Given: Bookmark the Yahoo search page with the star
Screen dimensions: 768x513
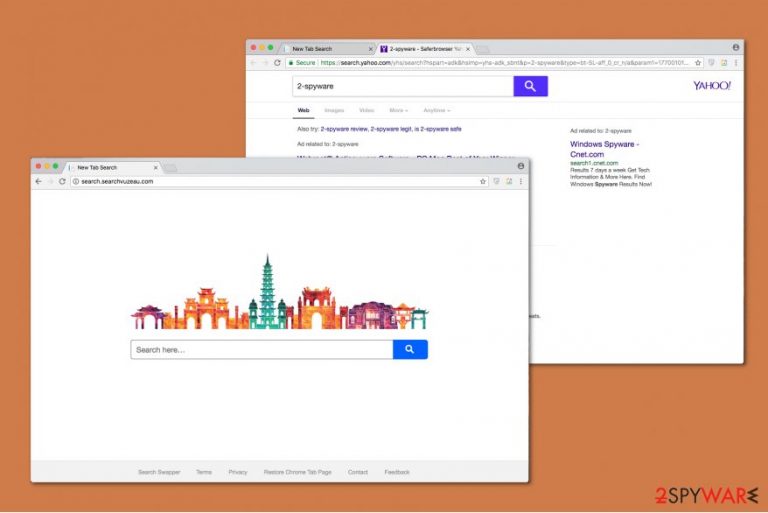Looking at the screenshot, I should click(x=698, y=63).
